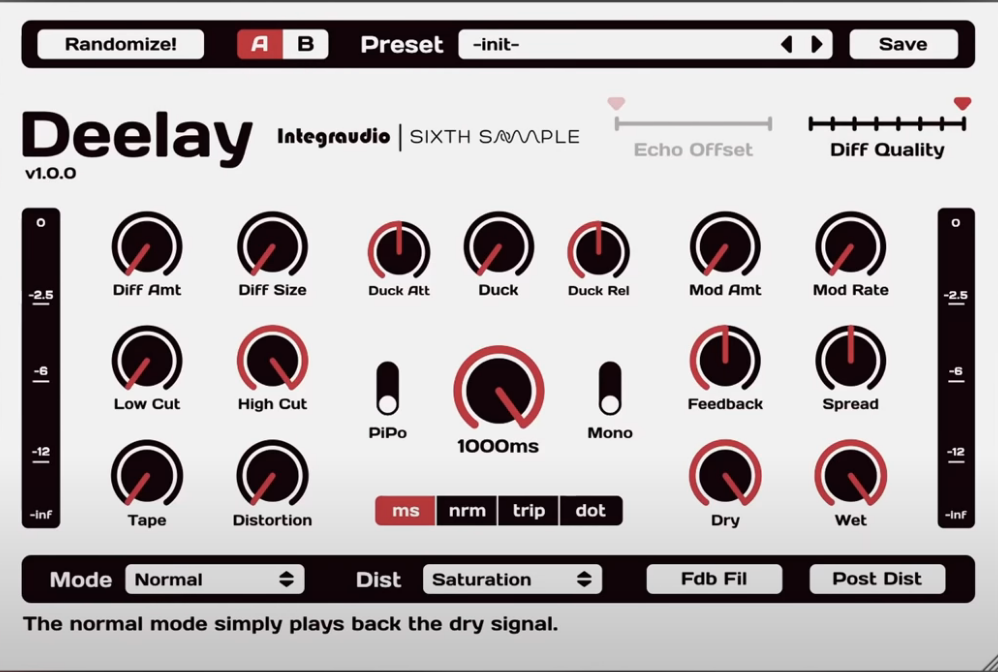
Task: Click the Diff Quality slider track
Action: [886, 124]
